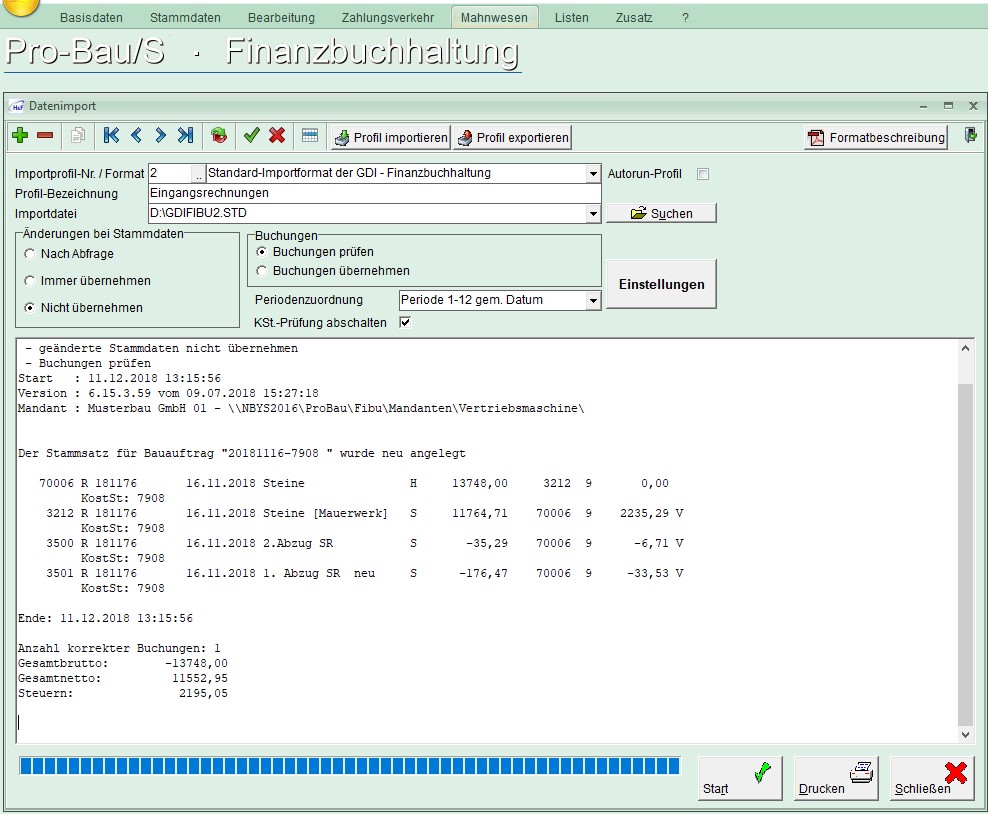Click the exit door icon in toolbar
The width and height of the screenshot is (988, 814).
tap(970, 136)
